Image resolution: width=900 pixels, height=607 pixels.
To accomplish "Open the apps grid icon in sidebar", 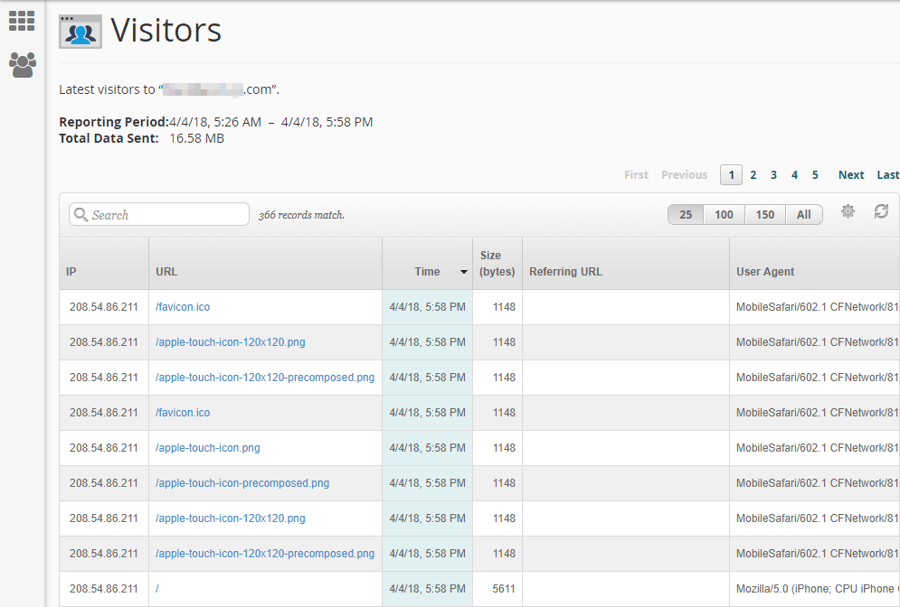I will 21,20.
